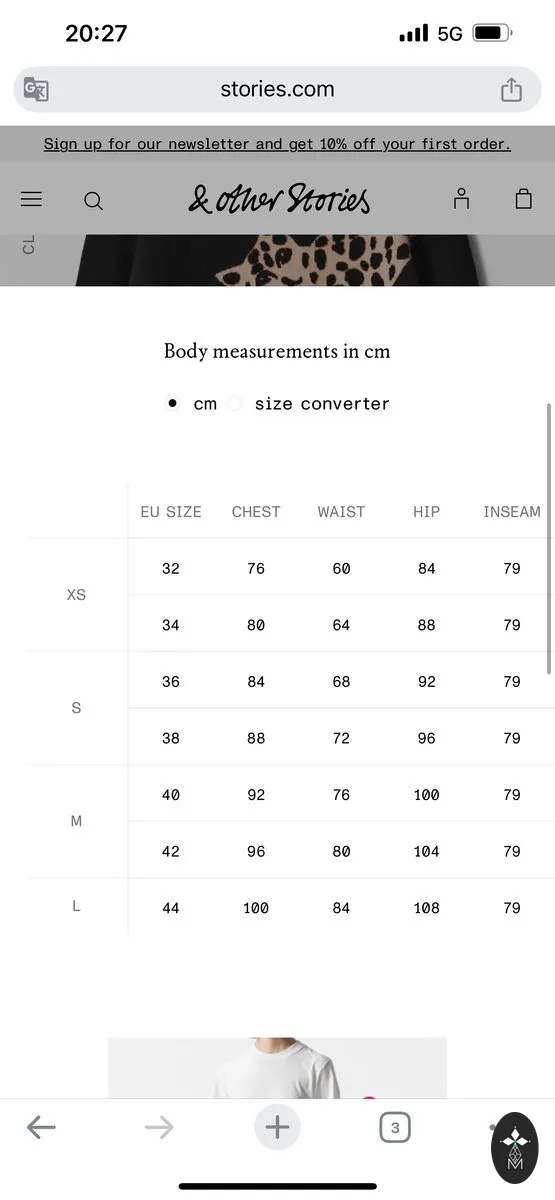Tap the white t-shirt product image
555x1200 pixels.
coord(277,1068)
